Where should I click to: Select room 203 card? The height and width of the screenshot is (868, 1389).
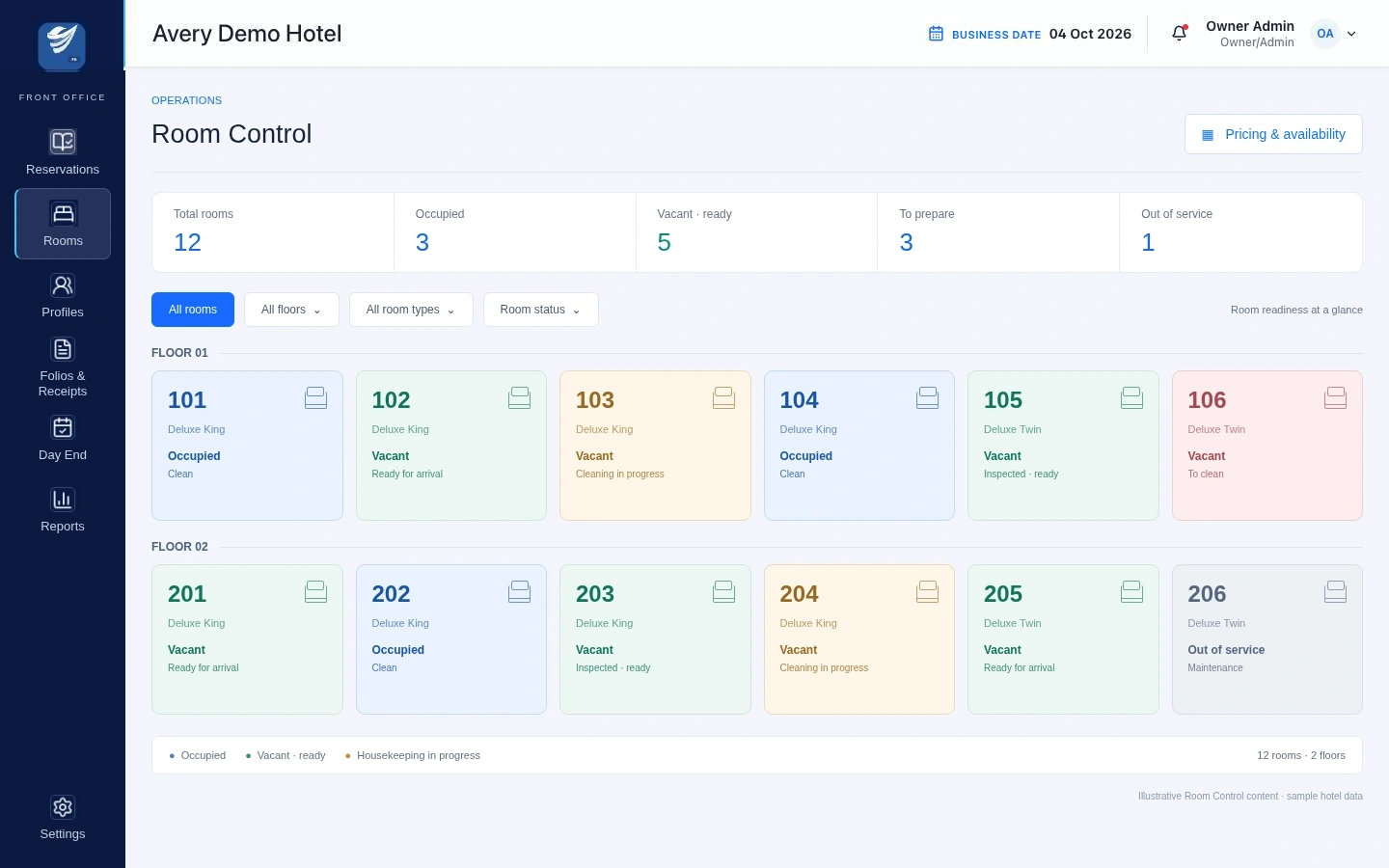pyautogui.click(x=655, y=639)
